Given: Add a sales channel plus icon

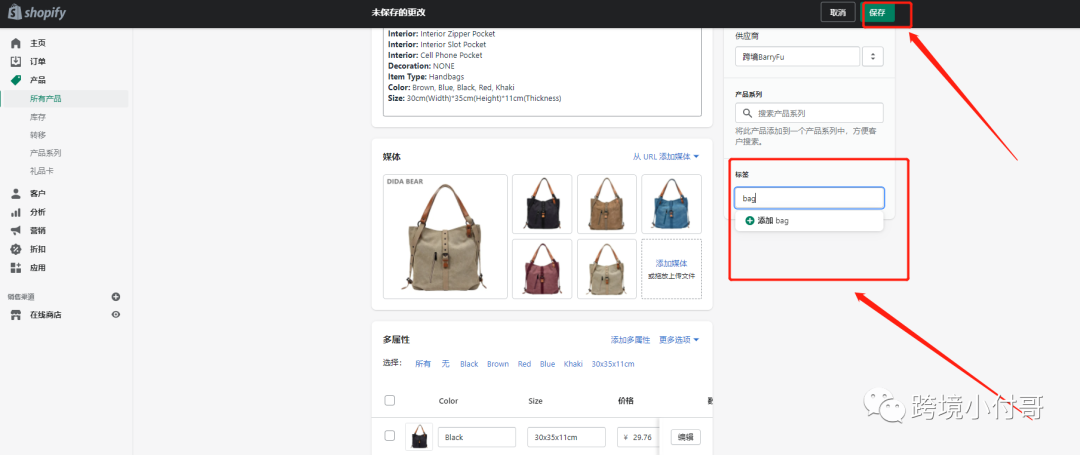Looking at the screenshot, I should 116,297.
